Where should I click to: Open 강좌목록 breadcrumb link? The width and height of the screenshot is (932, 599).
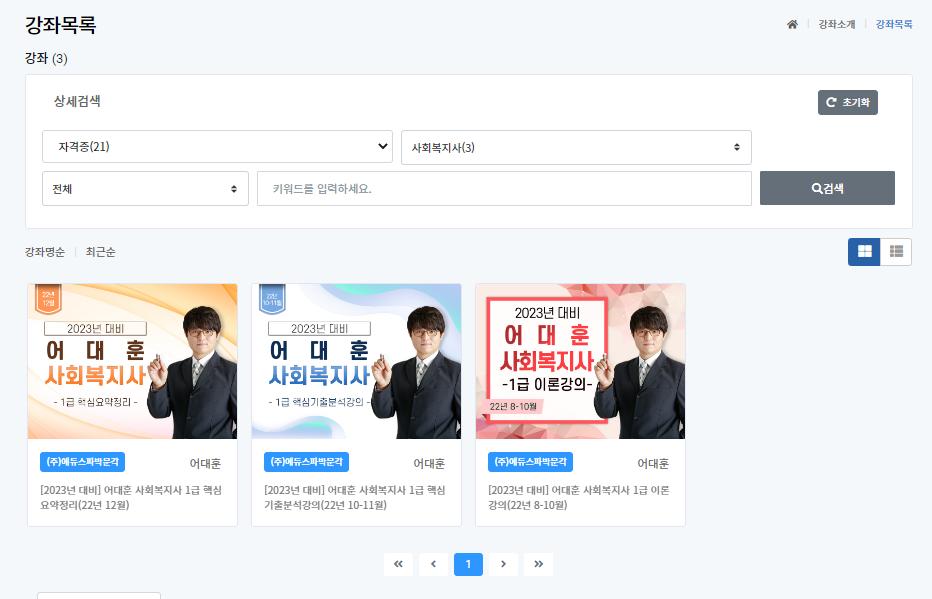pyautogui.click(x=893, y=24)
